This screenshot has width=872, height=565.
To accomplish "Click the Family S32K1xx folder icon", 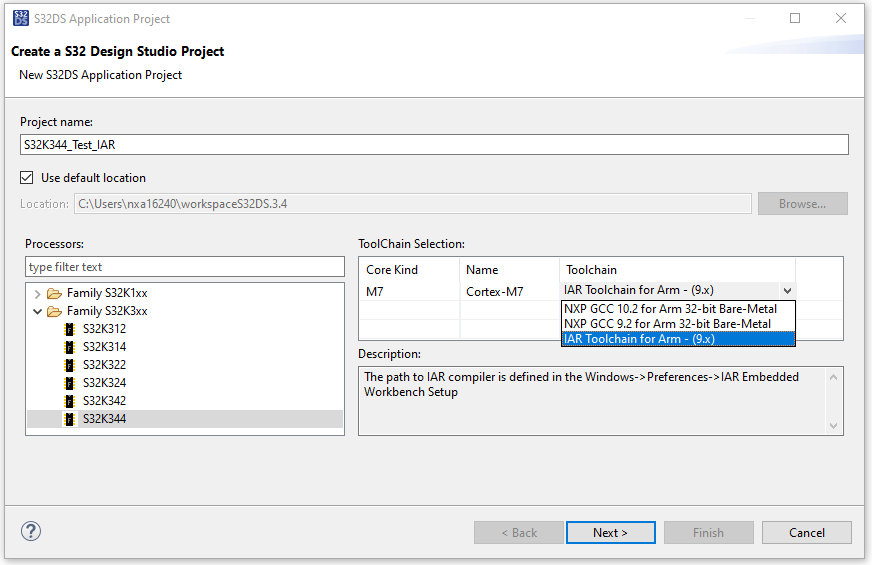I will click(54, 293).
